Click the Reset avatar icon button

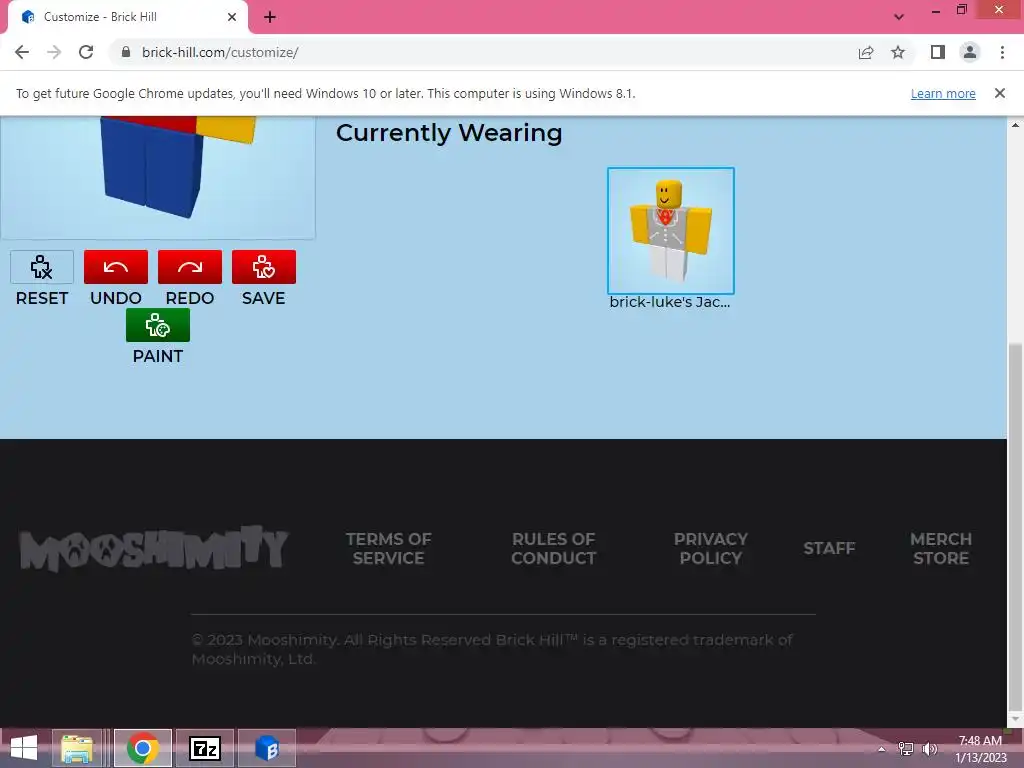[42, 267]
